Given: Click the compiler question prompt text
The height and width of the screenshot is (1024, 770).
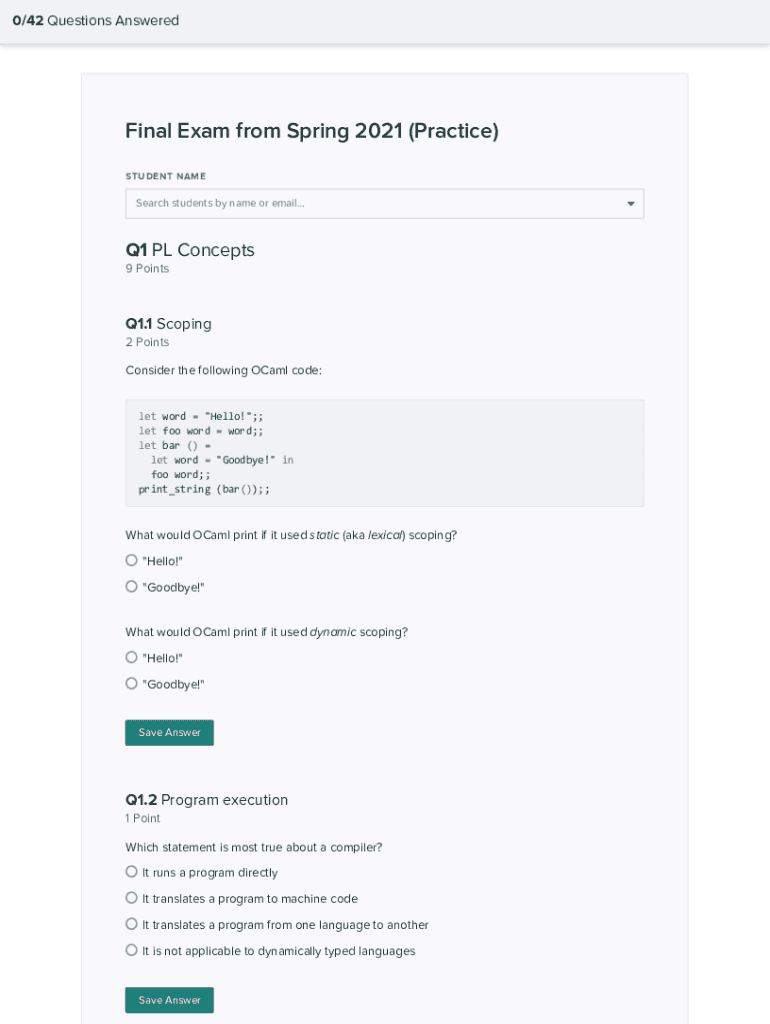Looking at the screenshot, I should pos(253,847).
